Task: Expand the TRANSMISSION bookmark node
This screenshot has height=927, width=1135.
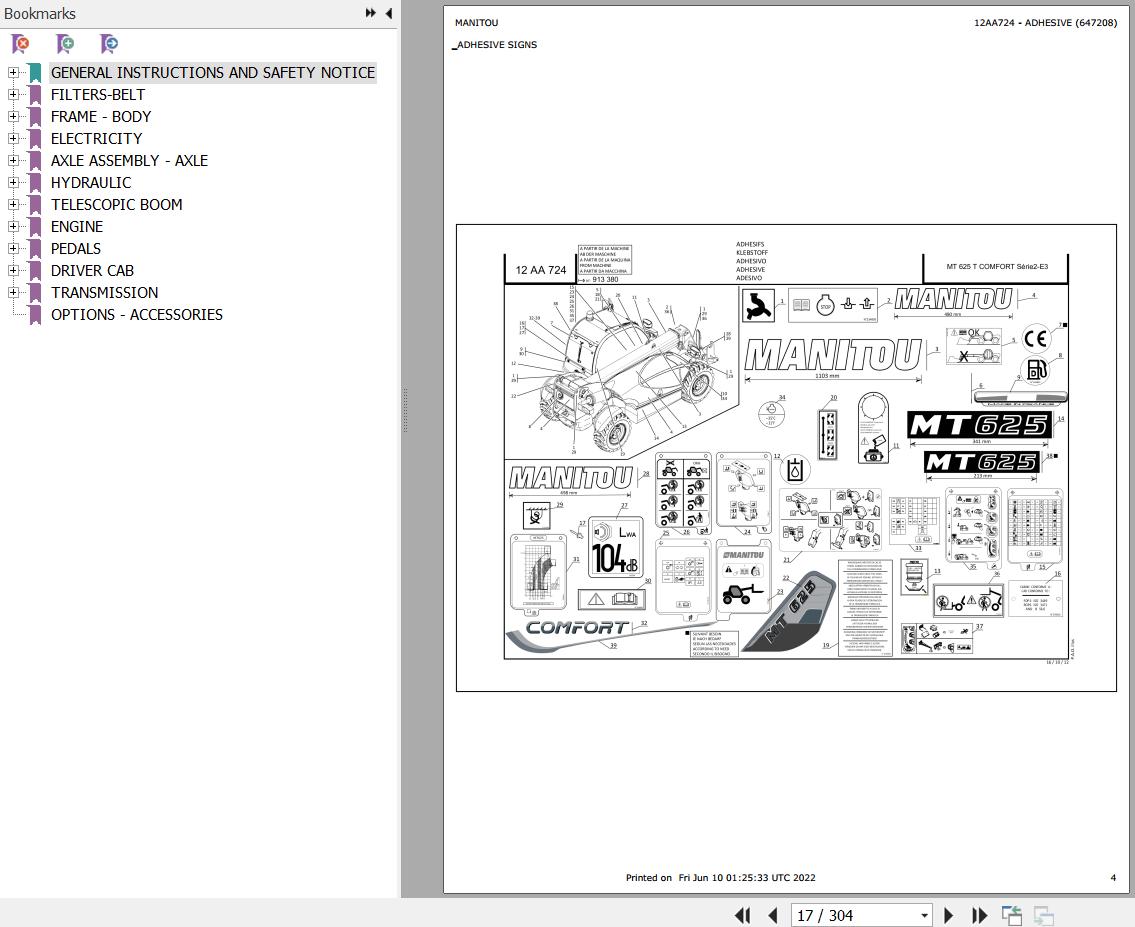Action: click(13, 292)
